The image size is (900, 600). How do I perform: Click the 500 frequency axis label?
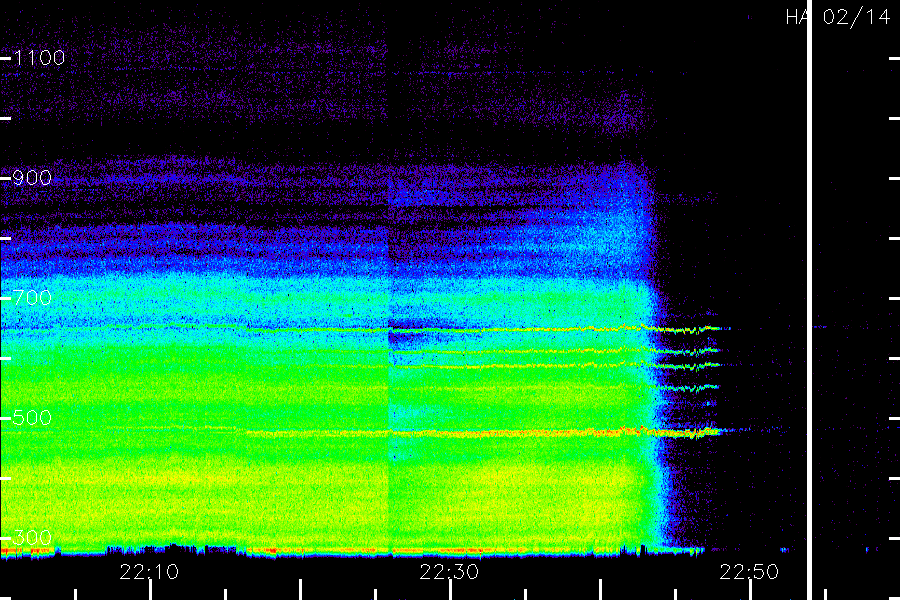(x=32, y=418)
